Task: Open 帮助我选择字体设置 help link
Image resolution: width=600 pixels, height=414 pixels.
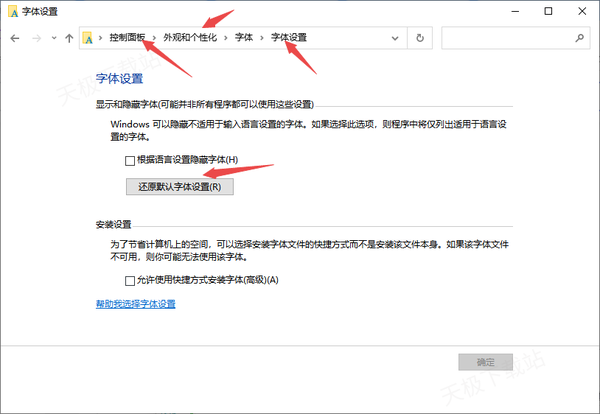Action: tap(135, 304)
